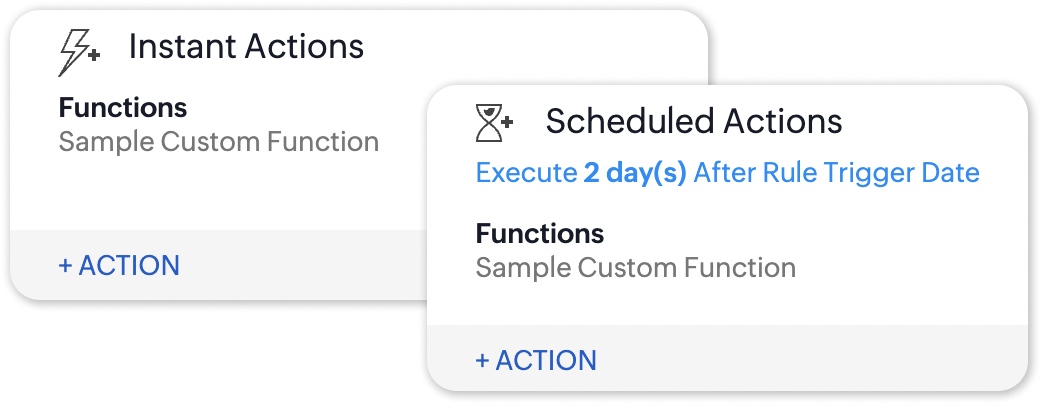
Task: Select Sample Custom Function in Instant Actions
Action: point(219,141)
